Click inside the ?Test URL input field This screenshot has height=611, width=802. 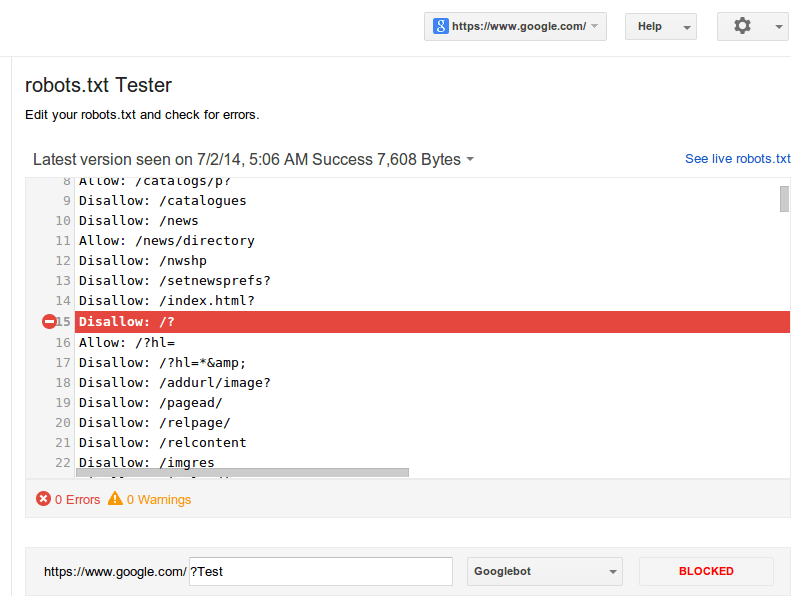pos(320,571)
